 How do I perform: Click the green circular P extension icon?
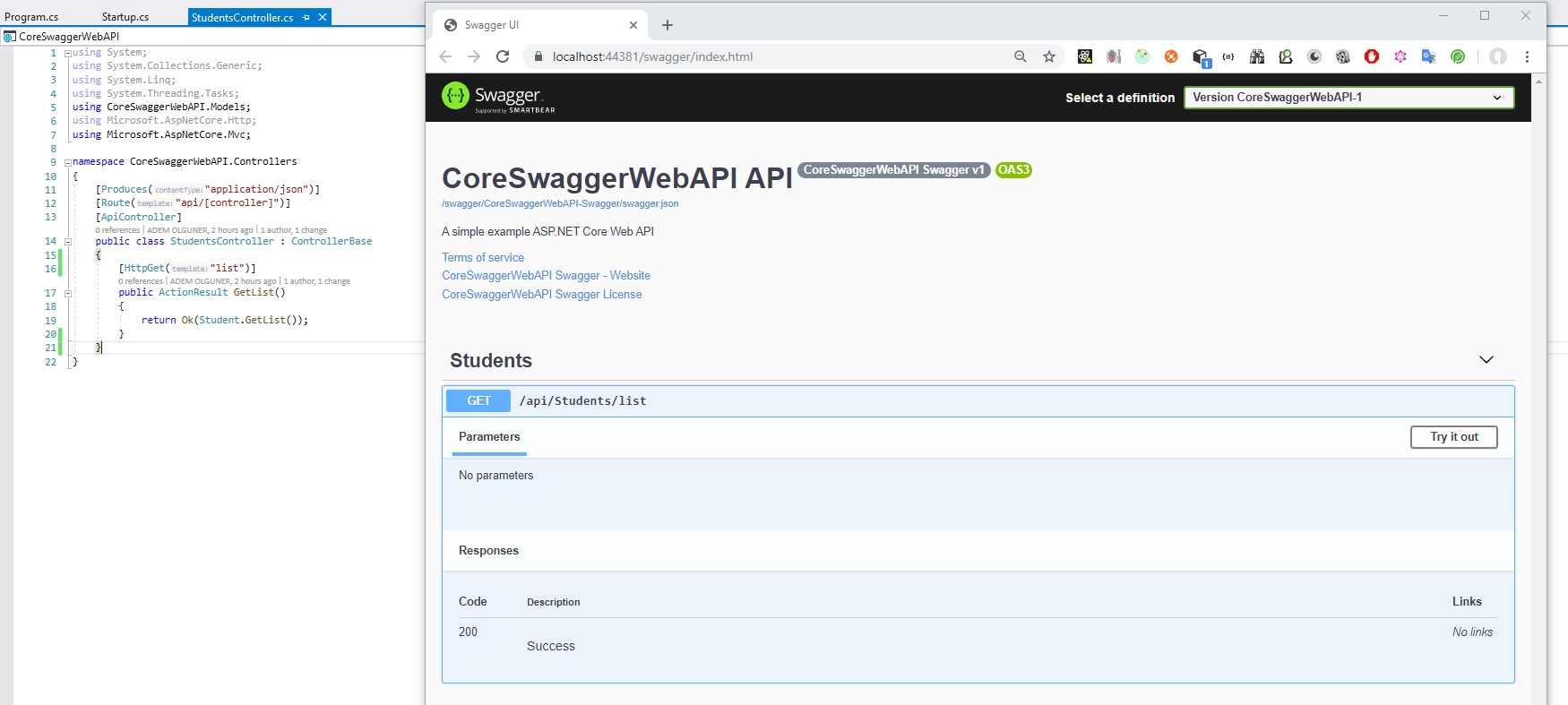click(1458, 56)
